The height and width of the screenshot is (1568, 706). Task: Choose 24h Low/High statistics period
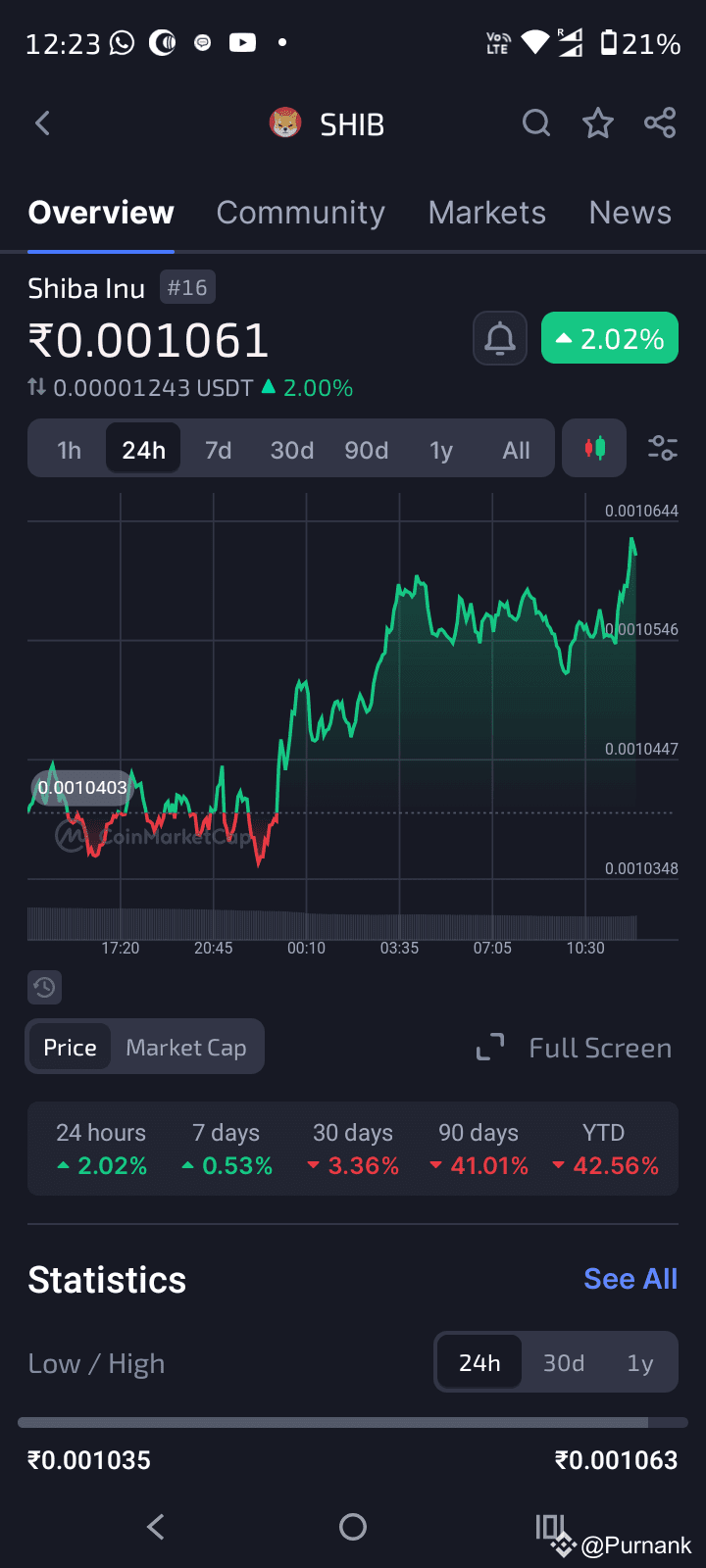coord(479,1362)
